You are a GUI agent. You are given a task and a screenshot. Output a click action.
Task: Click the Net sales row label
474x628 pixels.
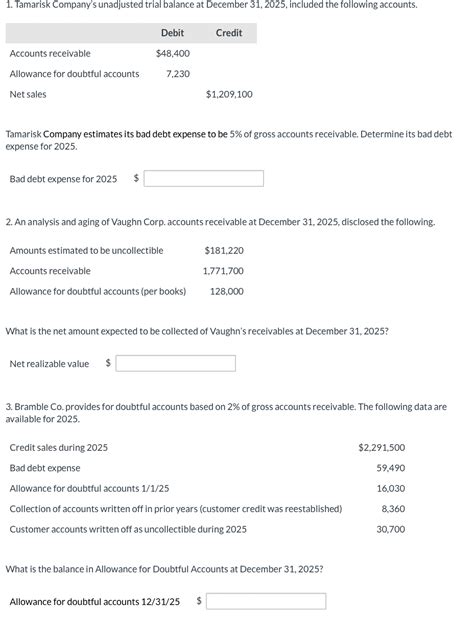[28, 95]
